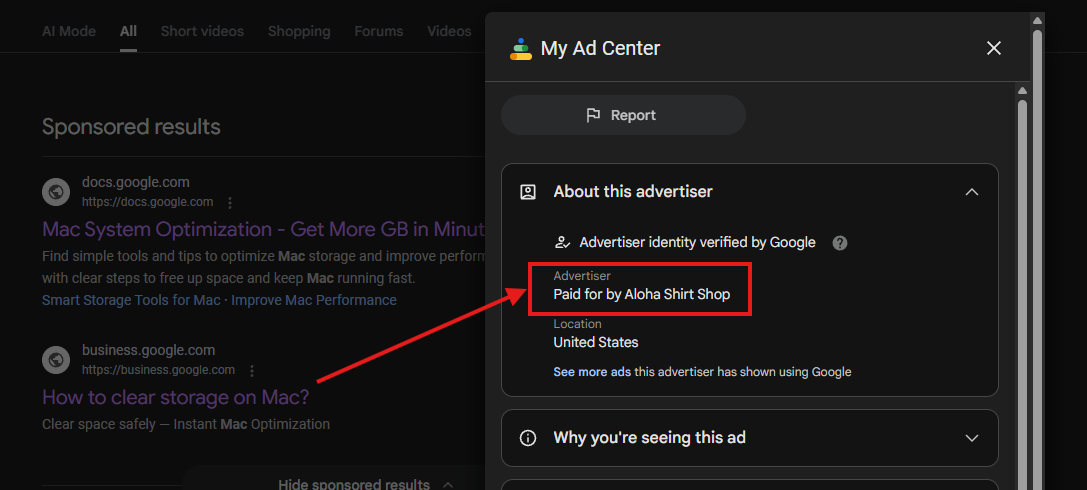Click the info icon beside Why you're seeing this ad
Viewport: 1087px width, 490px height.
click(x=528, y=438)
